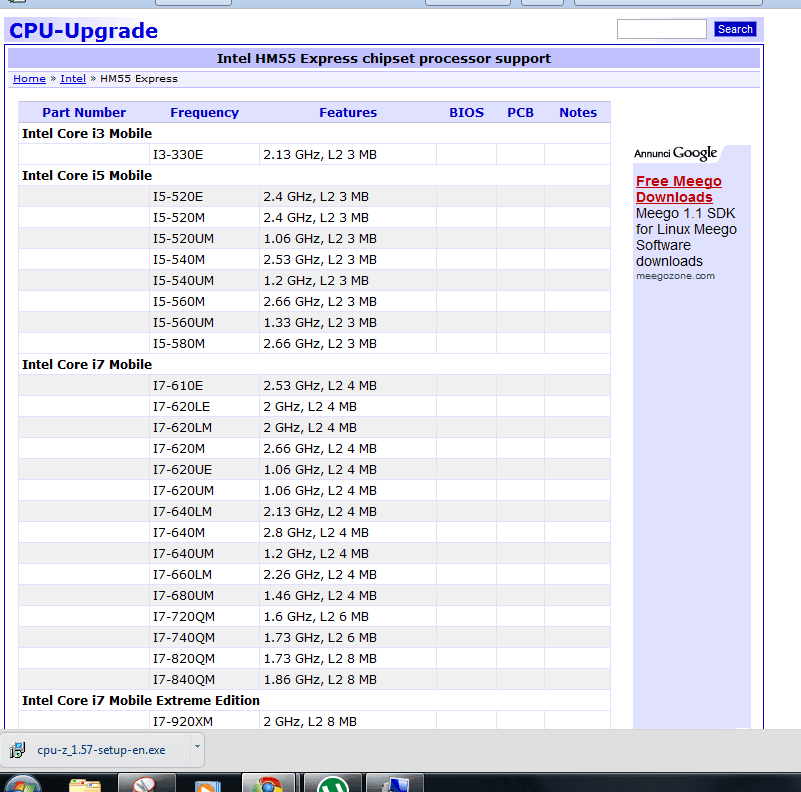Select the I5-540M processor entry
The width and height of the screenshot is (801, 792).
[179, 259]
